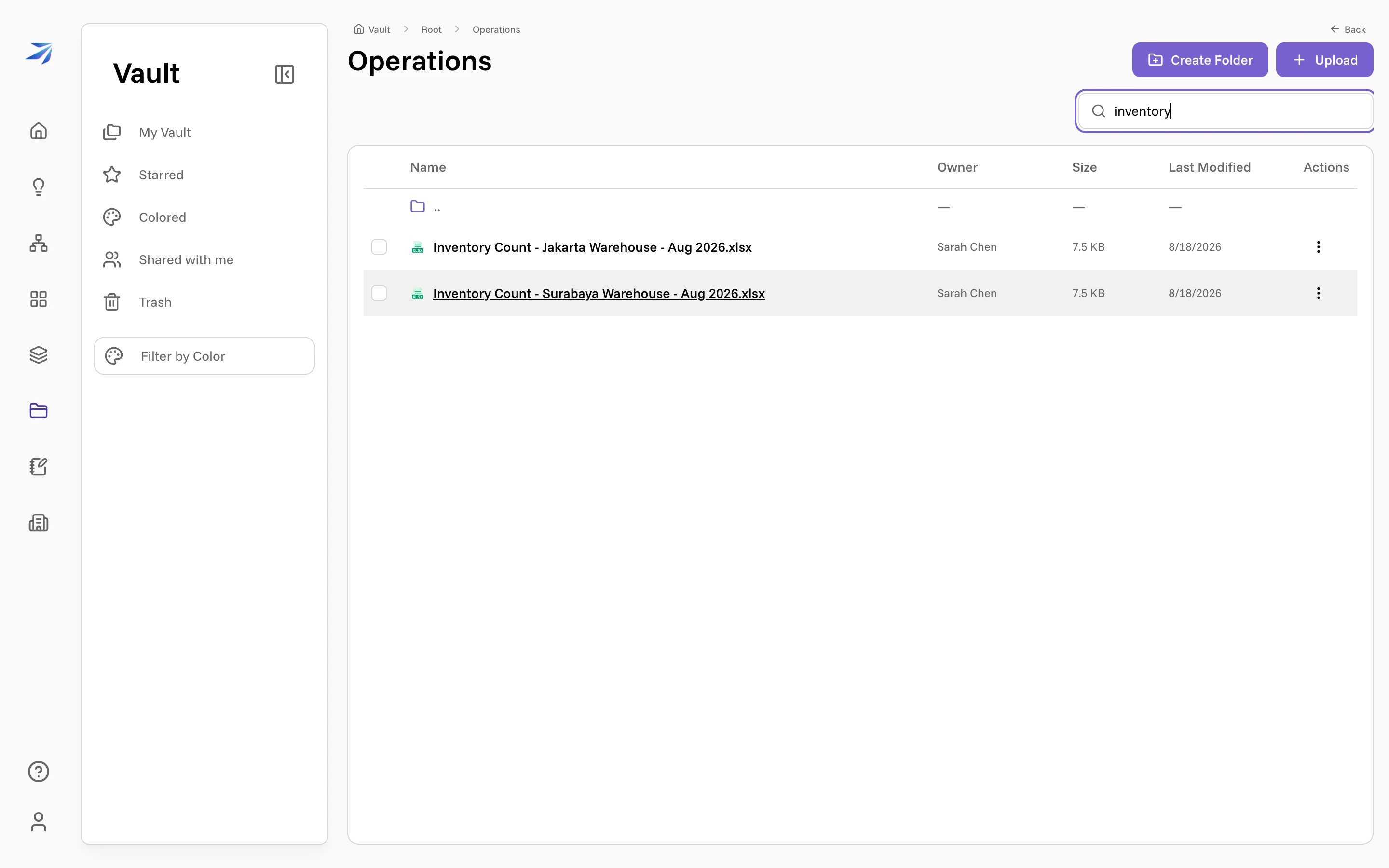Click the Actions column header

pyautogui.click(x=1326, y=167)
